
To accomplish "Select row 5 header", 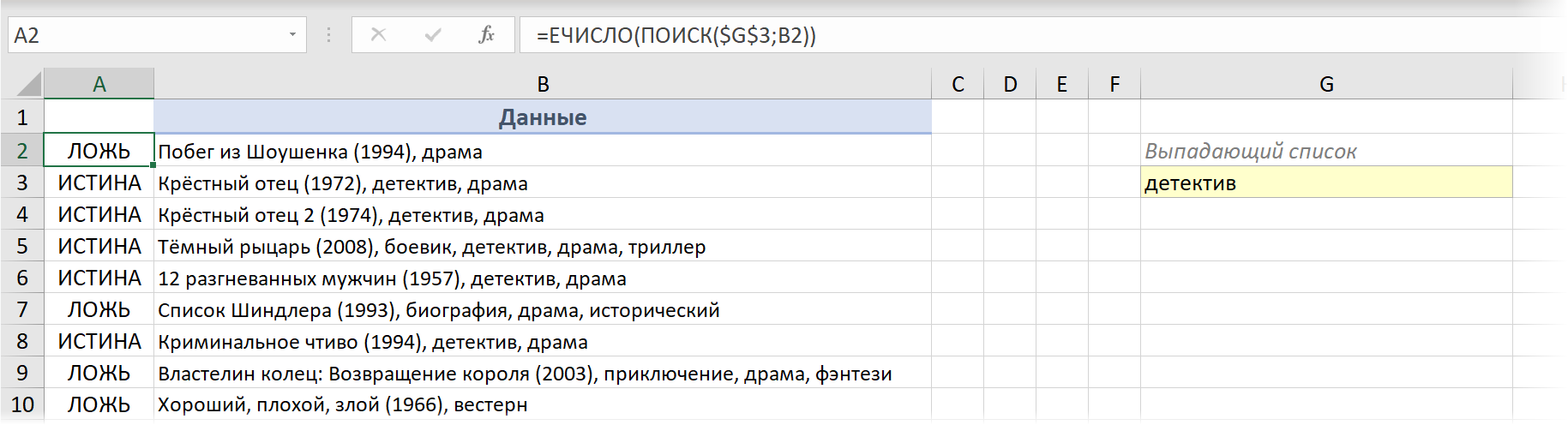I will pyautogui.click(x=22, y=247).
